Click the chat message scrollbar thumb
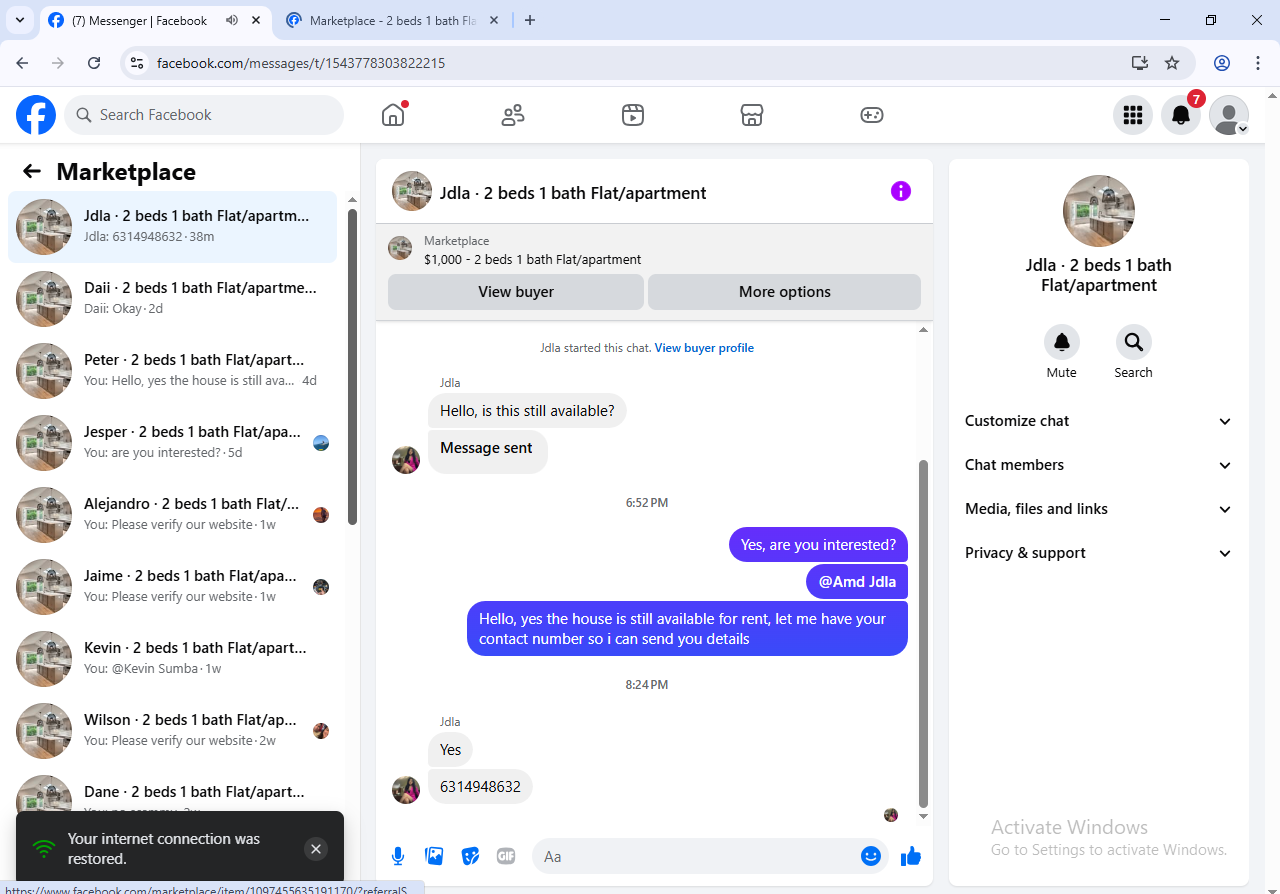This screenshot has height=894, width=1280. point(924,633)
